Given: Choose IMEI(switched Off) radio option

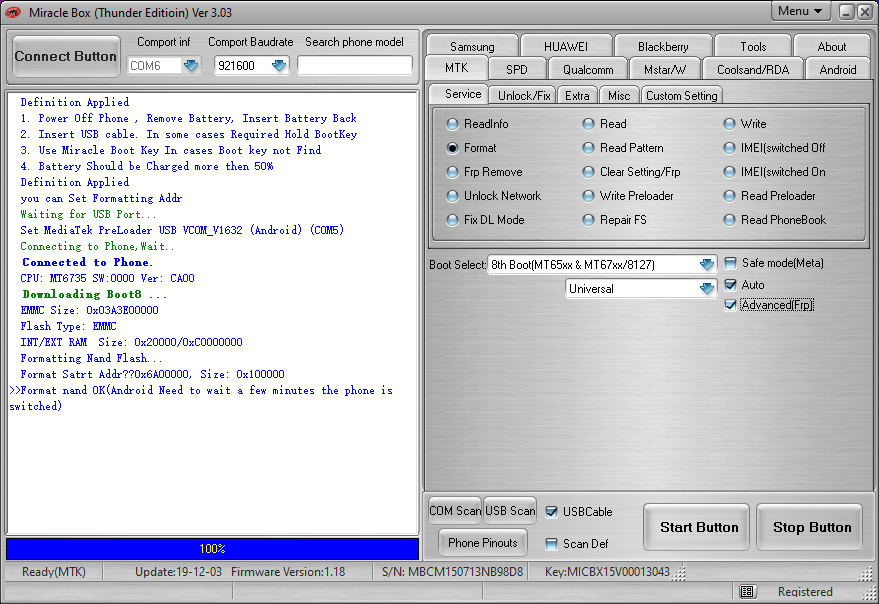Looking at the screenshot, I should [729, 148].
